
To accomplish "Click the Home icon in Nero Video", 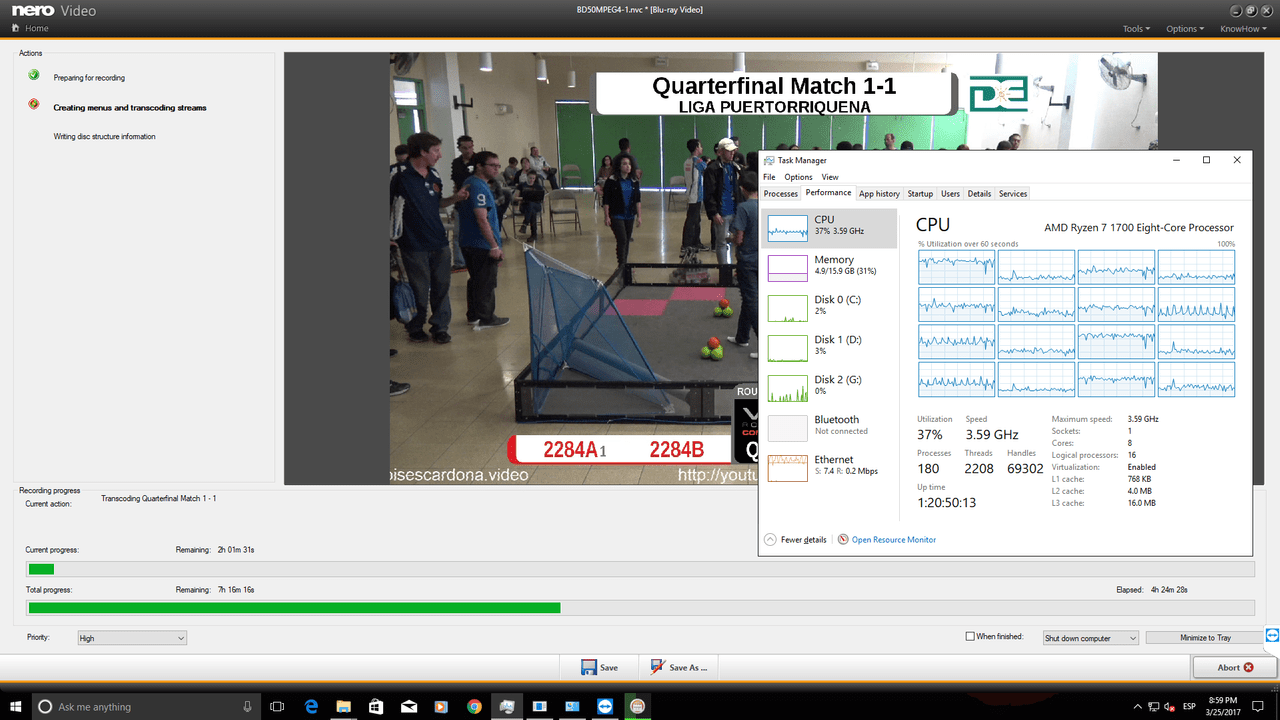I will (16, 28).
